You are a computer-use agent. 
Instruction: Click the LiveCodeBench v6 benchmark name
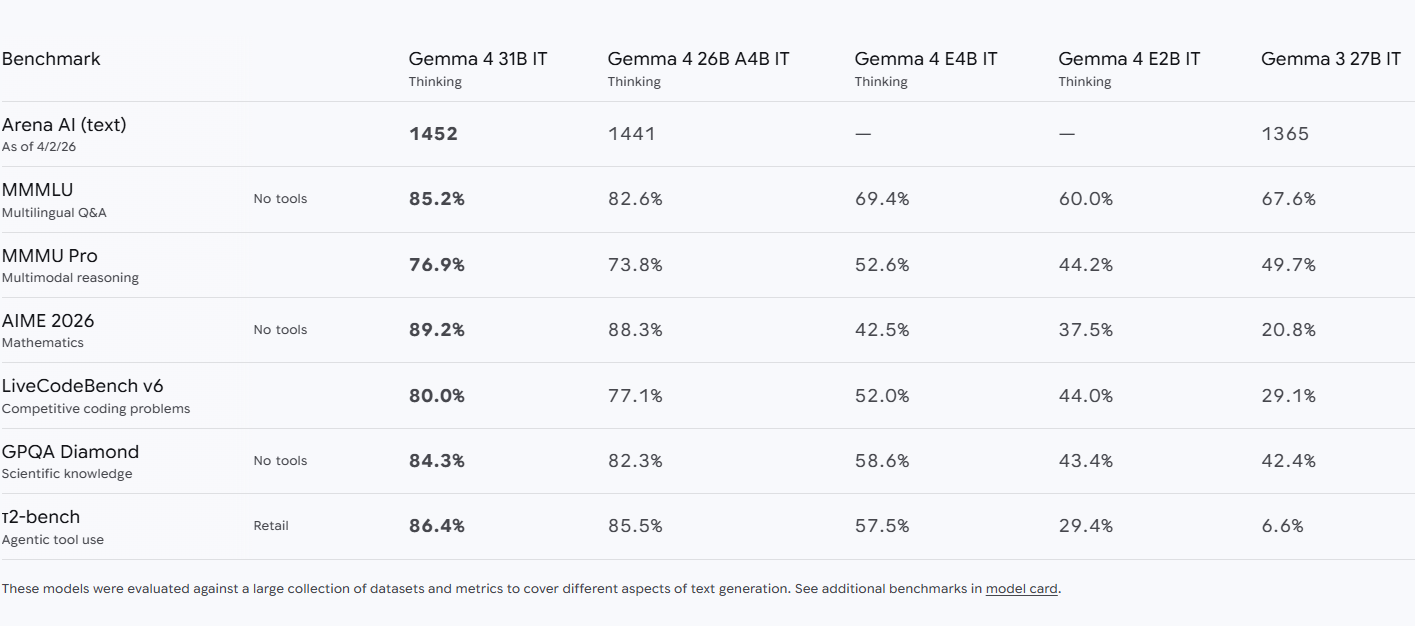(x=82, y=386)
